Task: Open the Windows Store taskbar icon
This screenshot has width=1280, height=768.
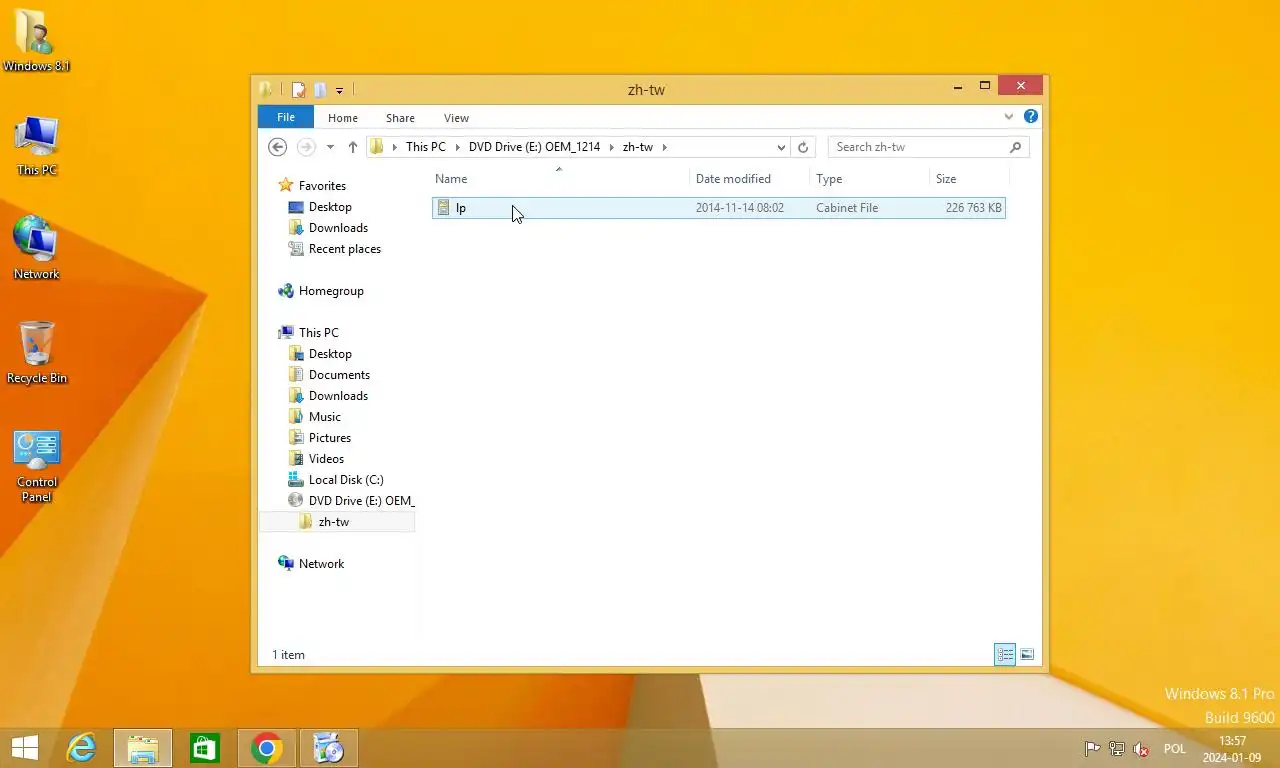Action: point(205,748)
